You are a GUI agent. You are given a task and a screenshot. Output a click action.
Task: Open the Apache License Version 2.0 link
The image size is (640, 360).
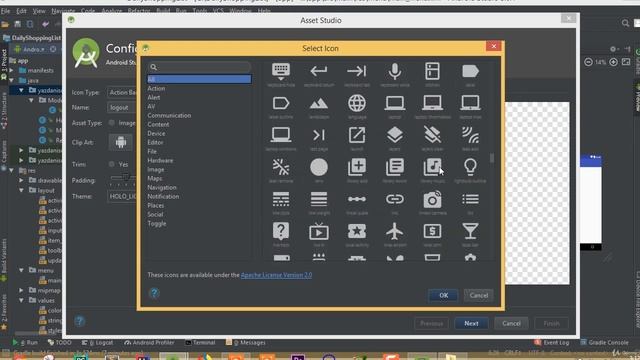[276, 275]
